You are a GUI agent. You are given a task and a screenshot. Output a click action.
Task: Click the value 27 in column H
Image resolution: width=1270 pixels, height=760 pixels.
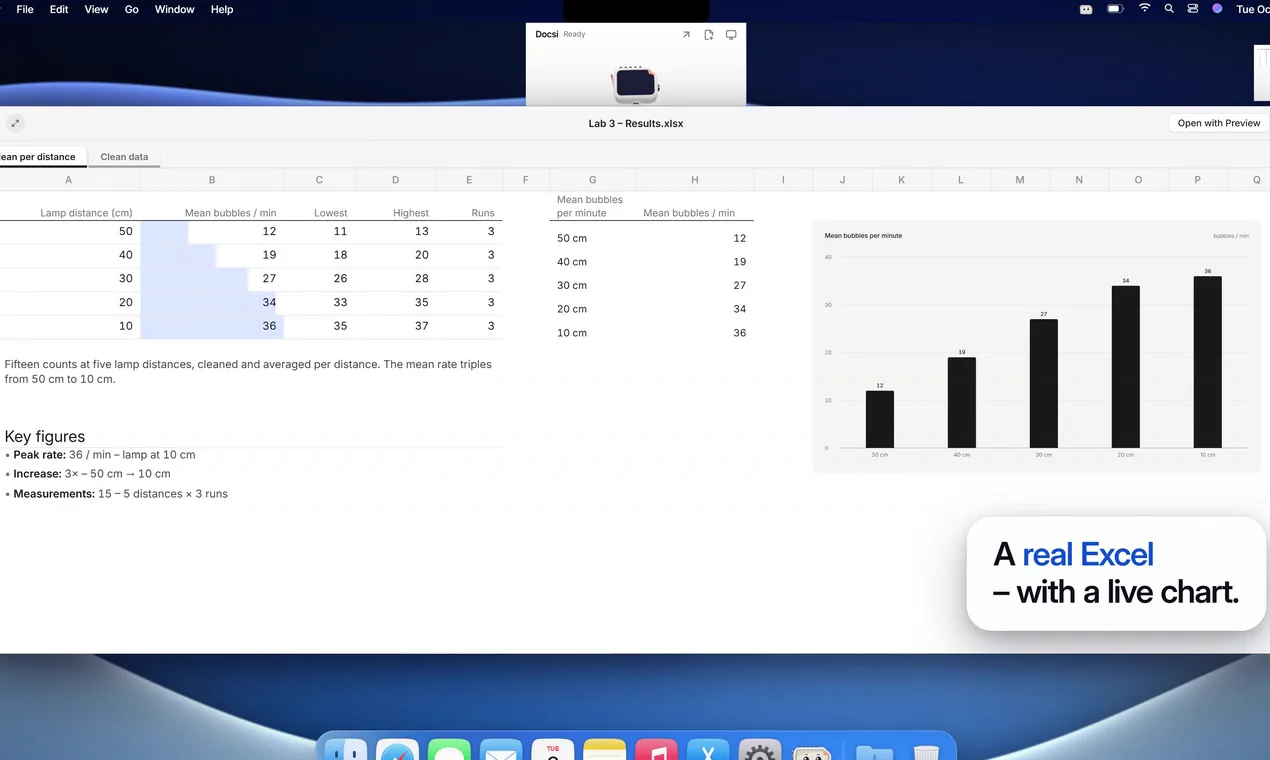pyautogui.click(x=739, y=285)
